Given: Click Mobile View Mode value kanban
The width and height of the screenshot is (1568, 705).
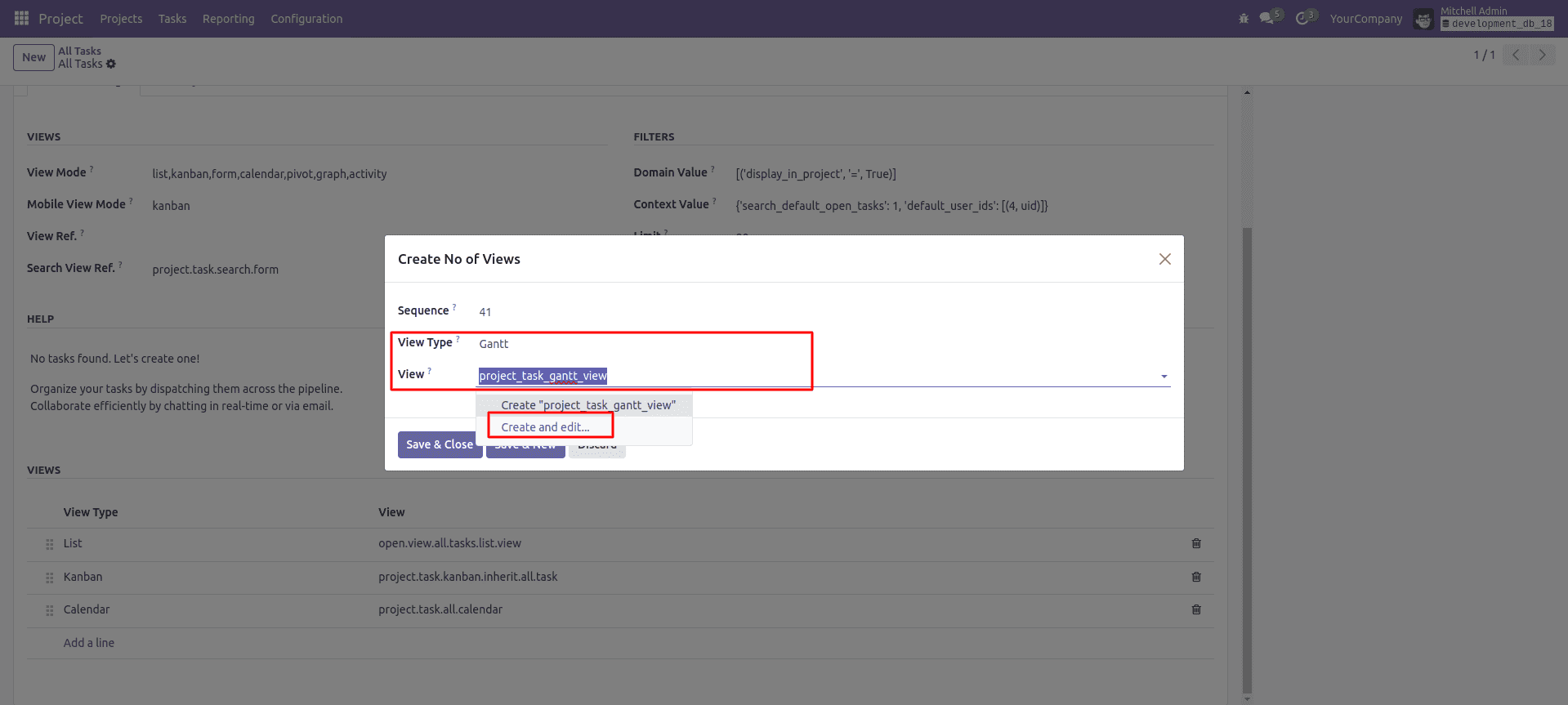Looking at the screenshot, I should click(171, 206).
